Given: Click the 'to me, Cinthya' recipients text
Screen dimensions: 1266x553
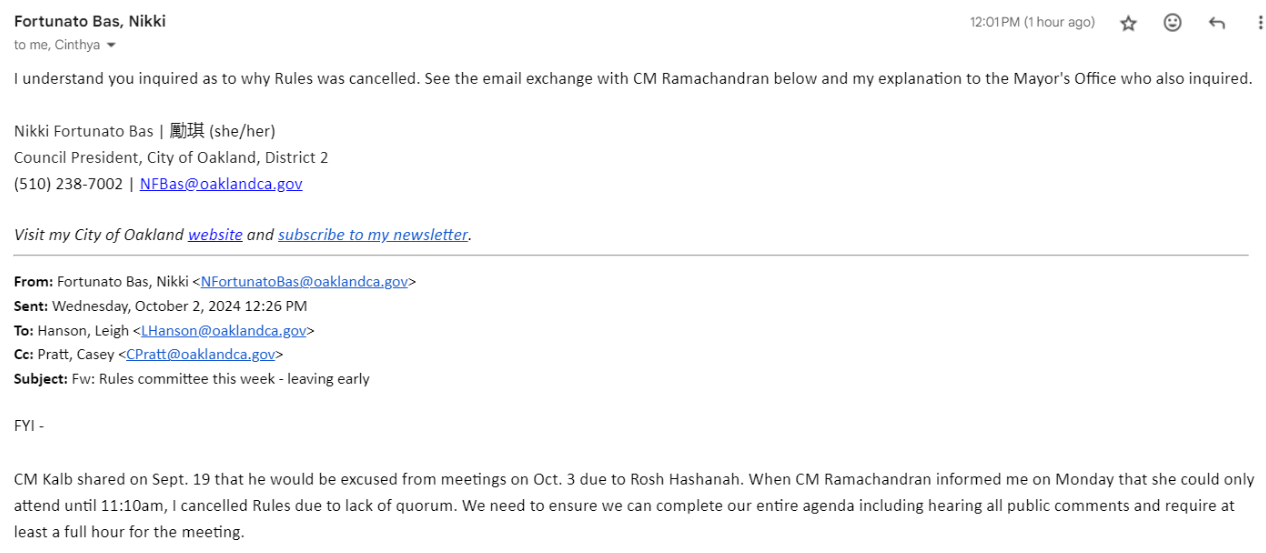Looking at the screenshot, I should 57,45.
